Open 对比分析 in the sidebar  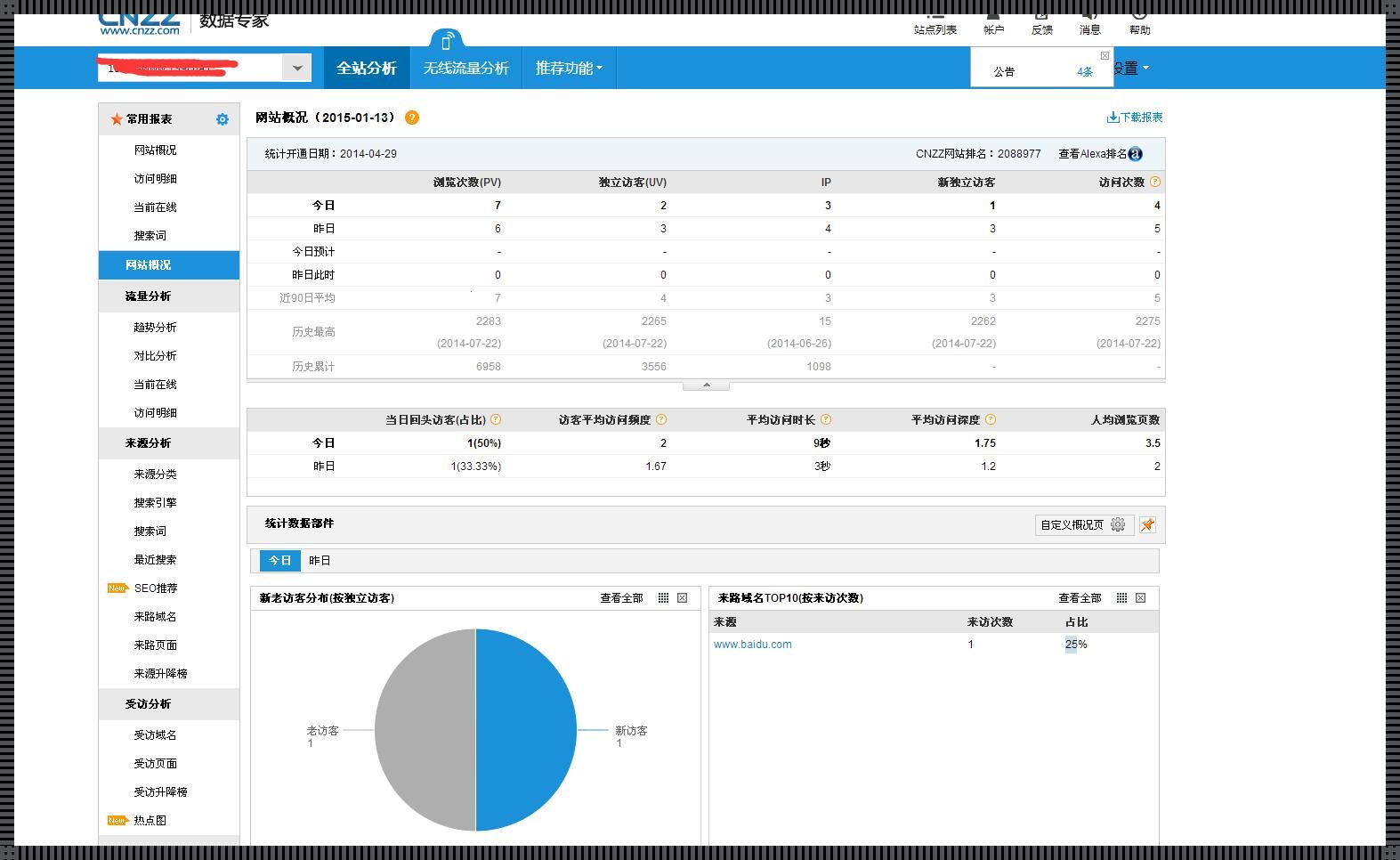click(x=156, y=356)
